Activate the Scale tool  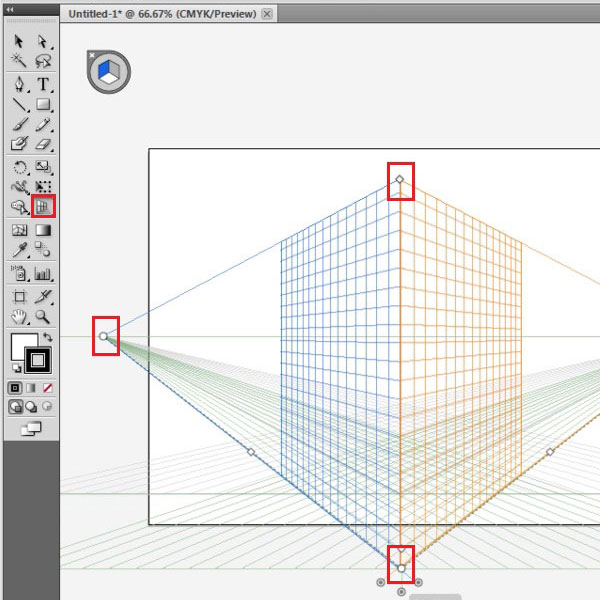click(43, 167)
